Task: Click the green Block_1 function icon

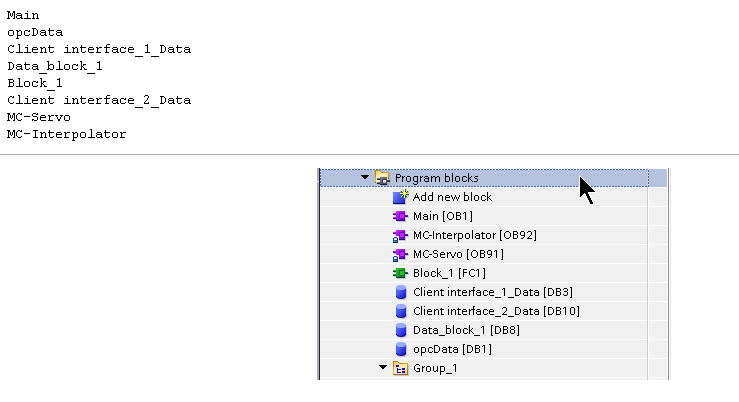Action: point(401,273)
